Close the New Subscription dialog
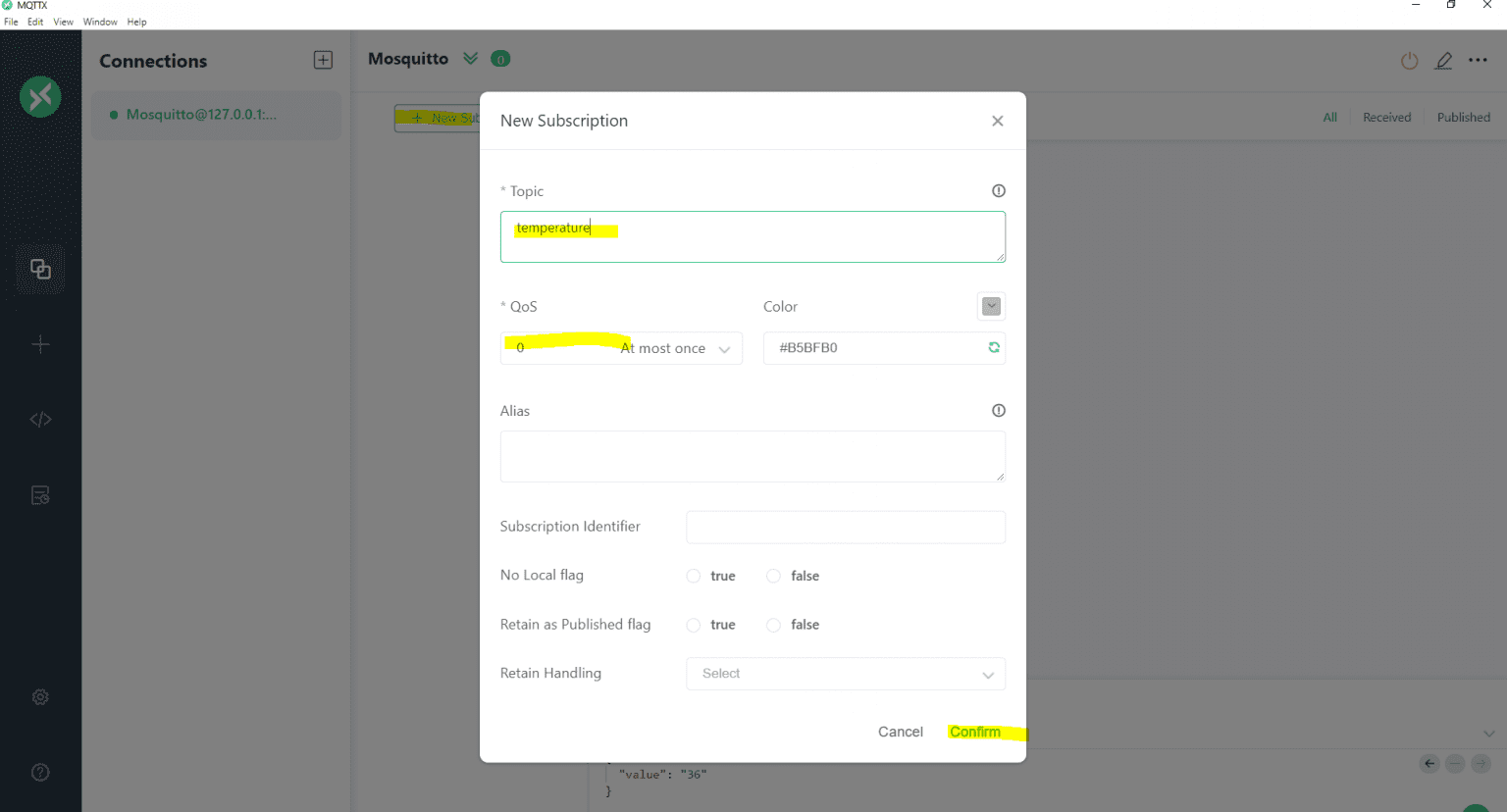Image resolution: width=1507 pixels, height=812 pixels. (997, 121)
